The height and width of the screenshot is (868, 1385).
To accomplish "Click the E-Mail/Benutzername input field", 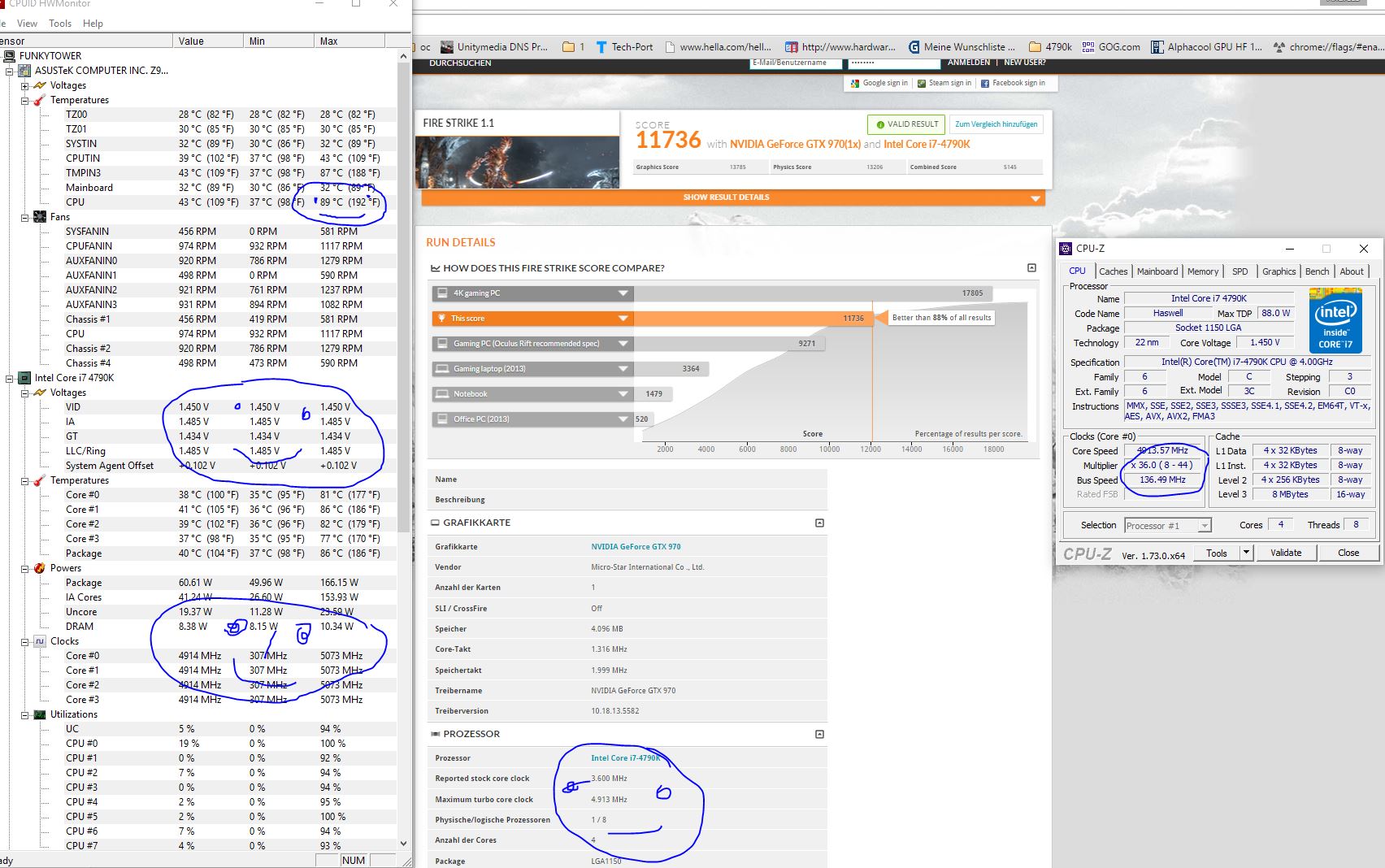I will click(794, 63).
